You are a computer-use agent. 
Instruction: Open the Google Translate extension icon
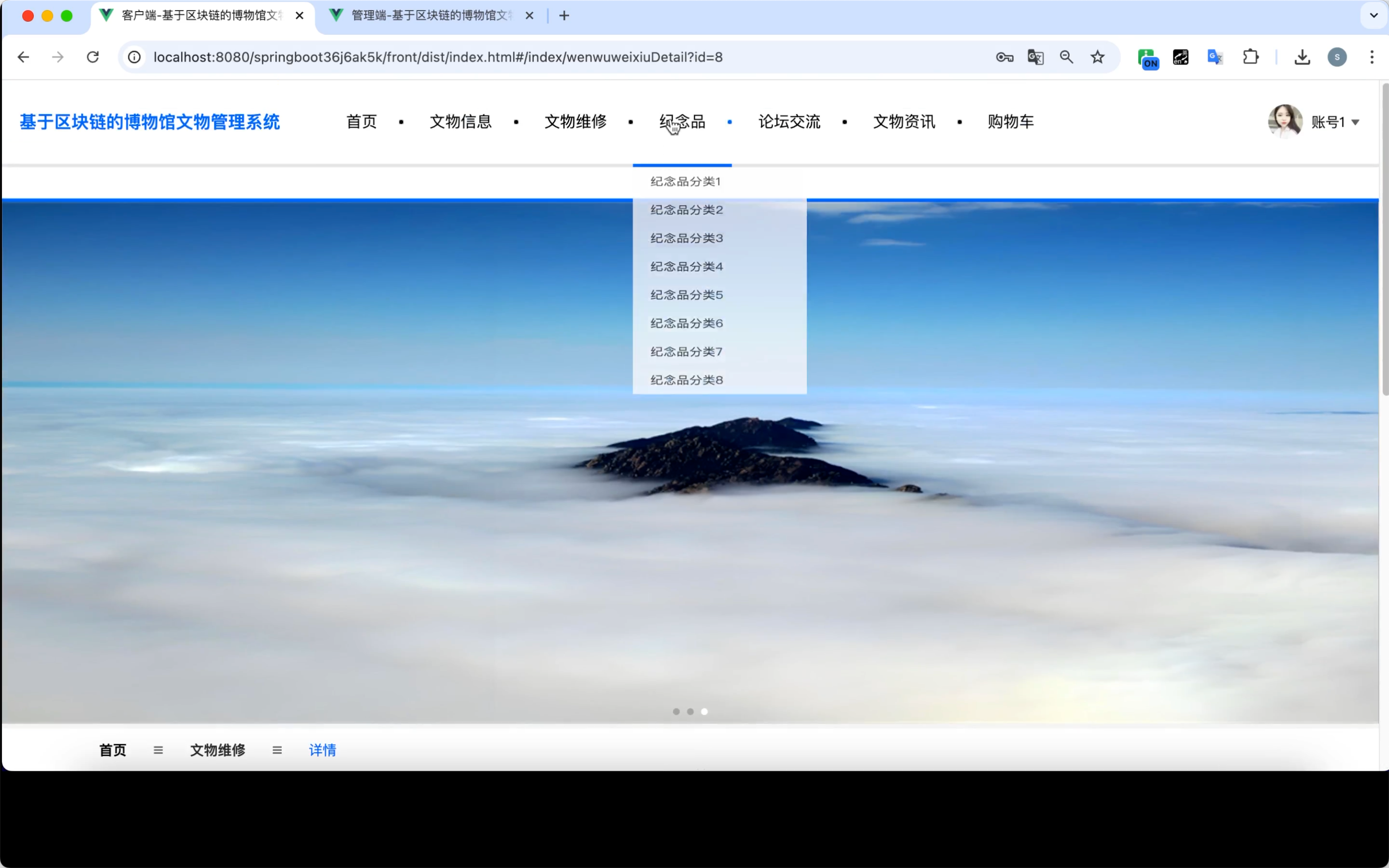[x=1215, y=57]
